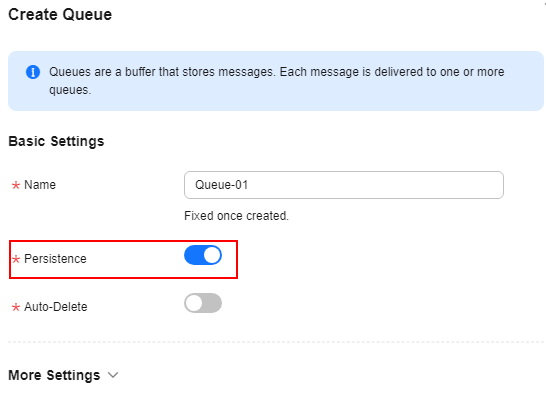Click the queues buffer info message text

276,81
